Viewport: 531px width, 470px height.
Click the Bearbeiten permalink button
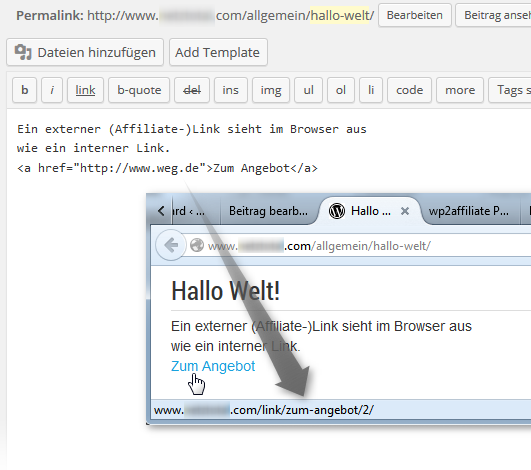click(x=415, y=15)
